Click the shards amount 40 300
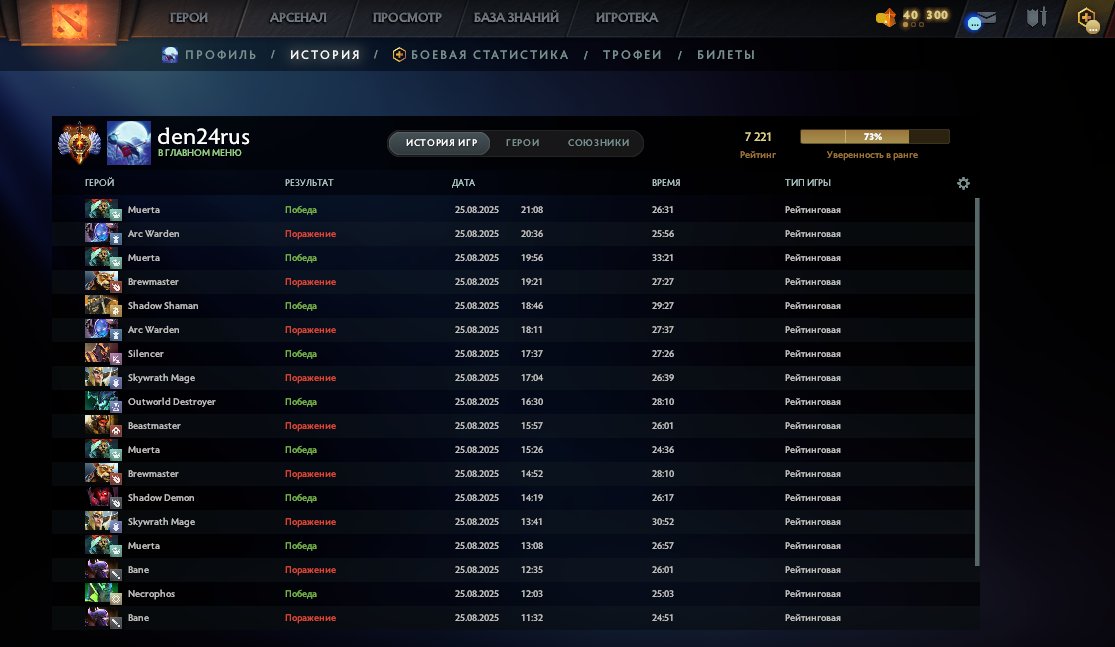This screenshot has width=1115, height=647. coord(925,15)
